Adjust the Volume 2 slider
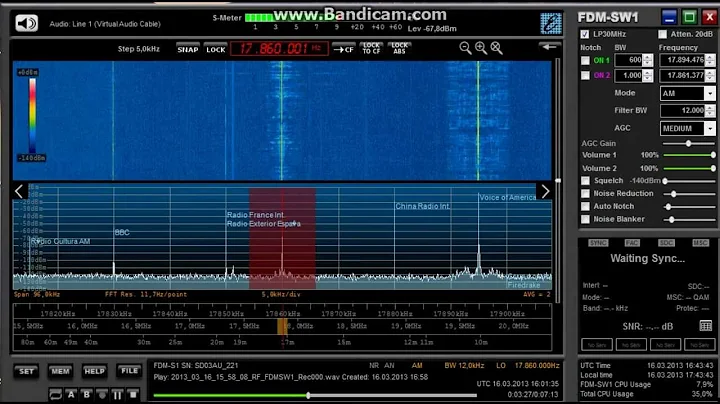720x404 pixels. click(688, 168)
